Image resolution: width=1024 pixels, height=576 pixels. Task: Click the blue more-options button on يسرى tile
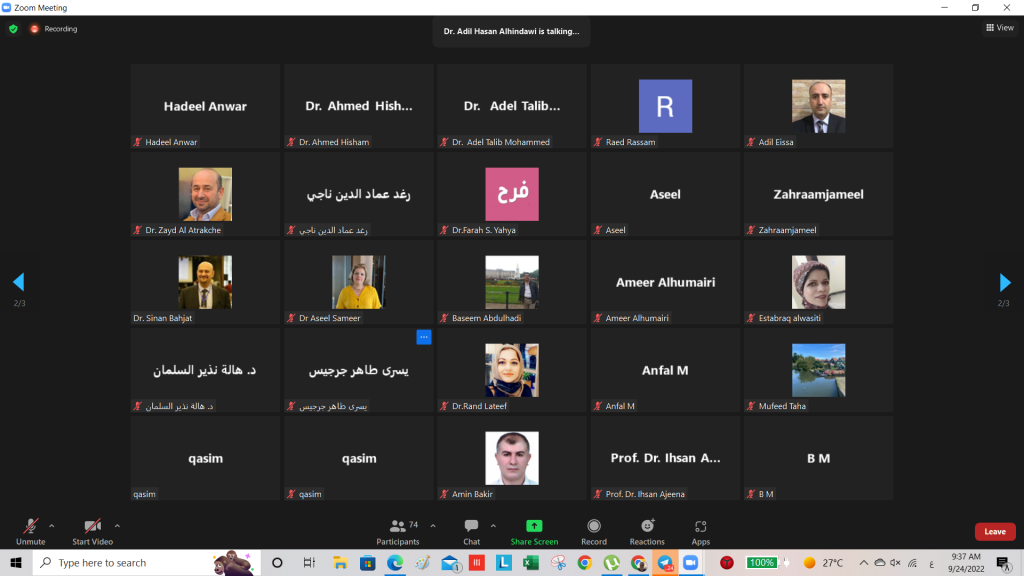click(424, 337)
